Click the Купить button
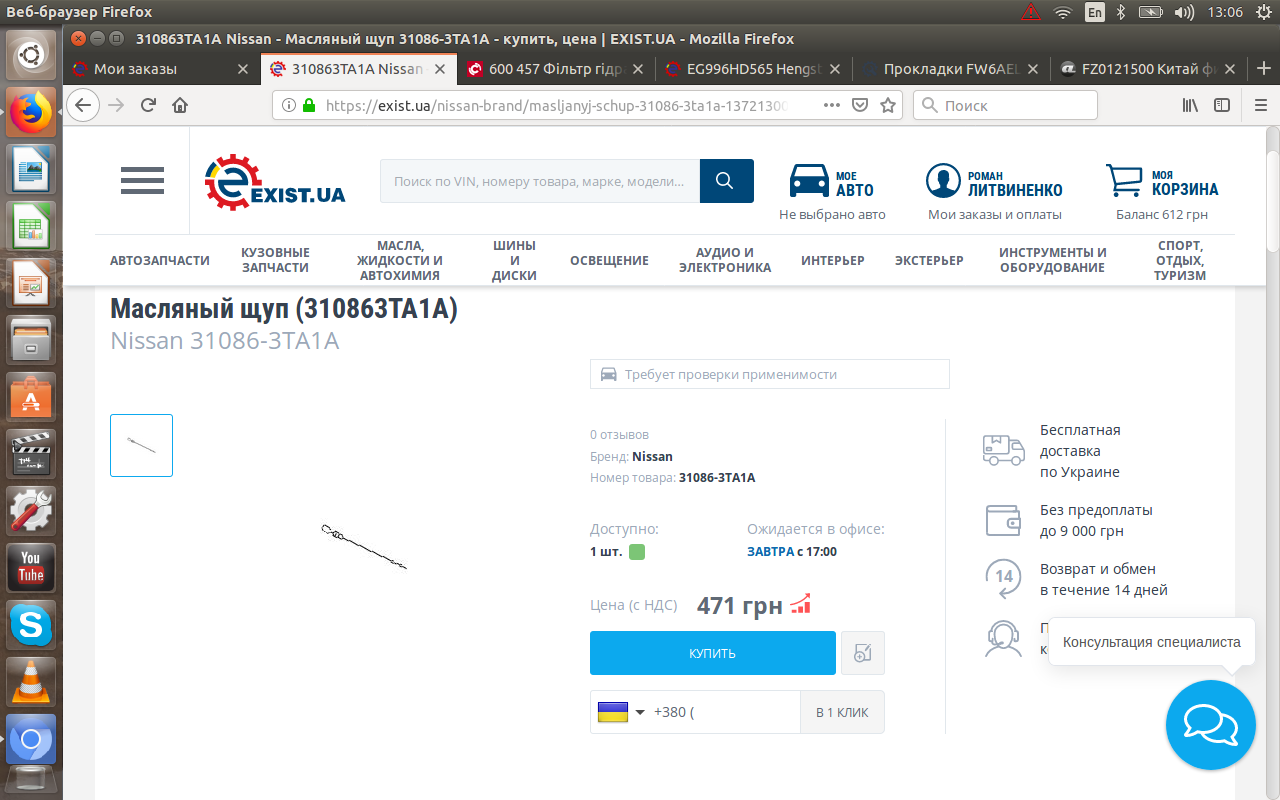Viewport: 1280px width, 800px height. [x=713, y=653]
